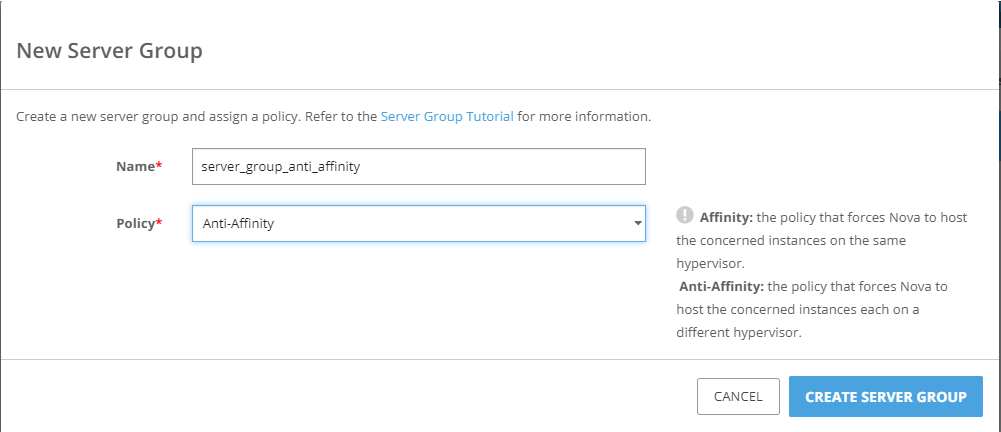Image resolution: width=1001 pixels, height=432 pixels.
Task: Focus the Name input field
Action: 418,167
